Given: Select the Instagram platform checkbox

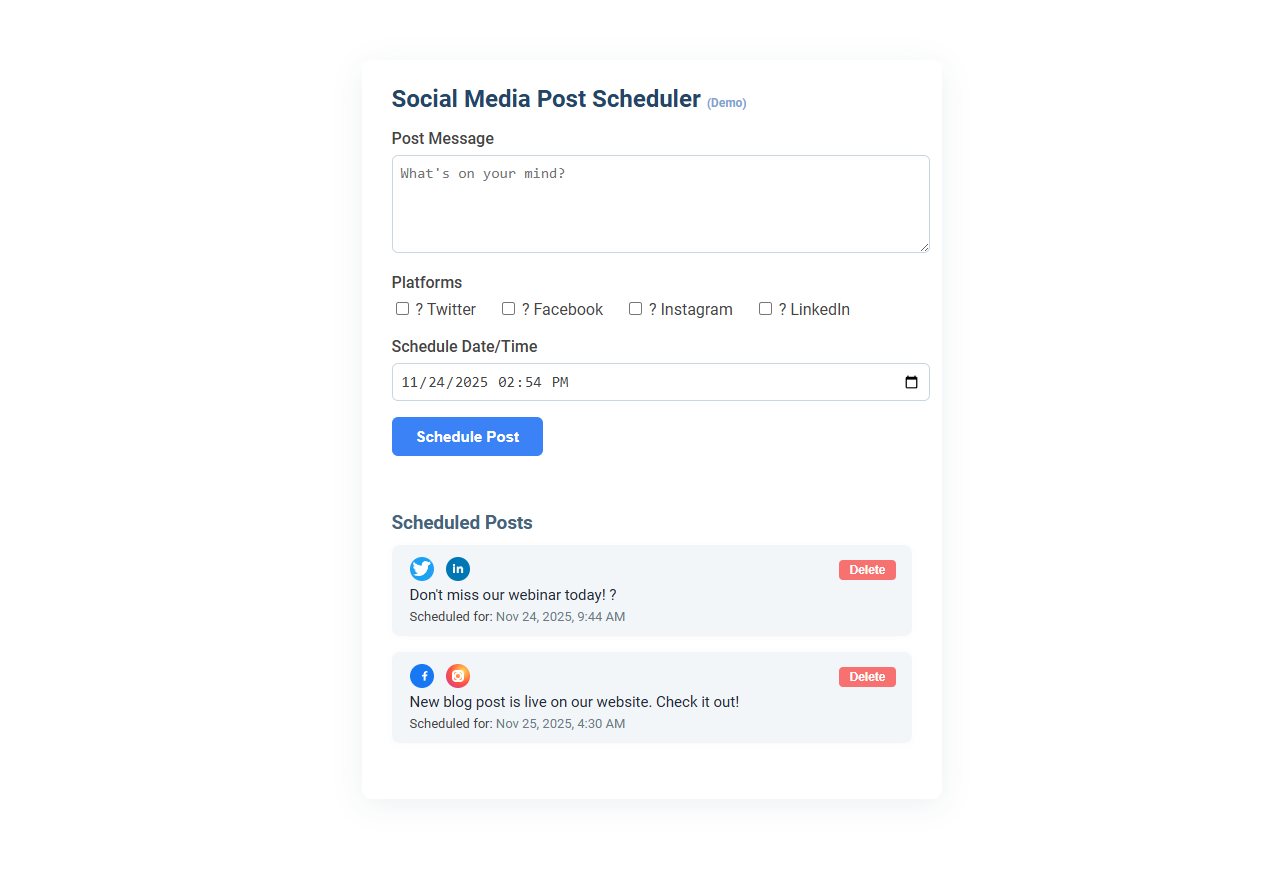Looking at the screenshot, I should tap(636, 308).
